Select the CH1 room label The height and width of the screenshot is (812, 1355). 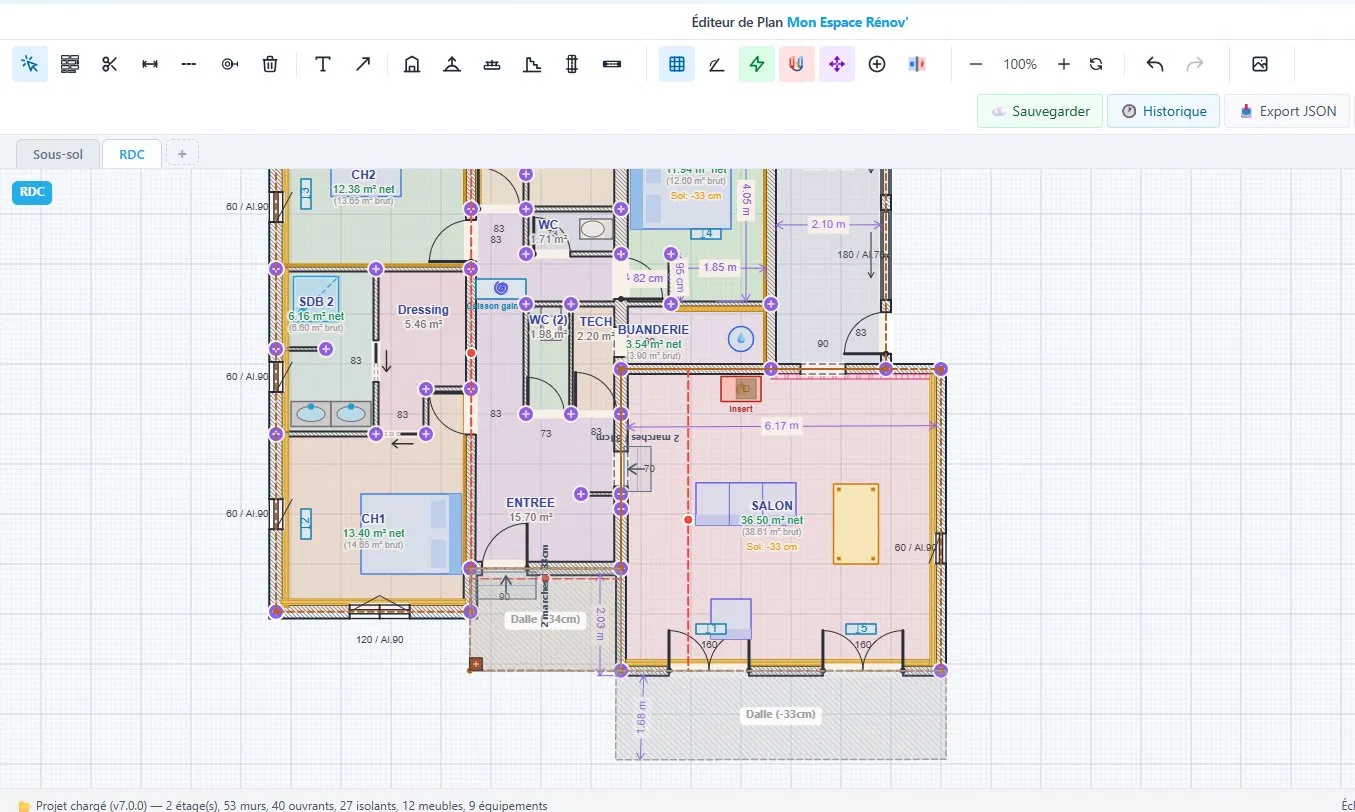(373, 519)
